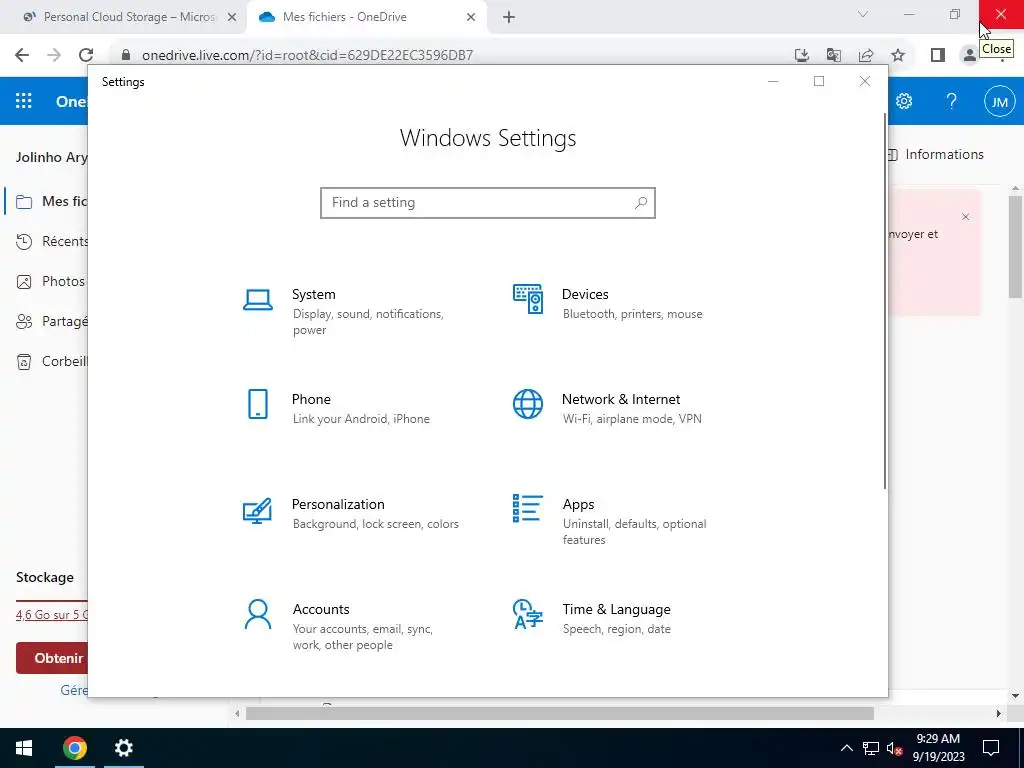Click Chrome install app icon in address bar
Viewport: 1024px width, 768px height.
pyautogui.click(x=802, y=55)
